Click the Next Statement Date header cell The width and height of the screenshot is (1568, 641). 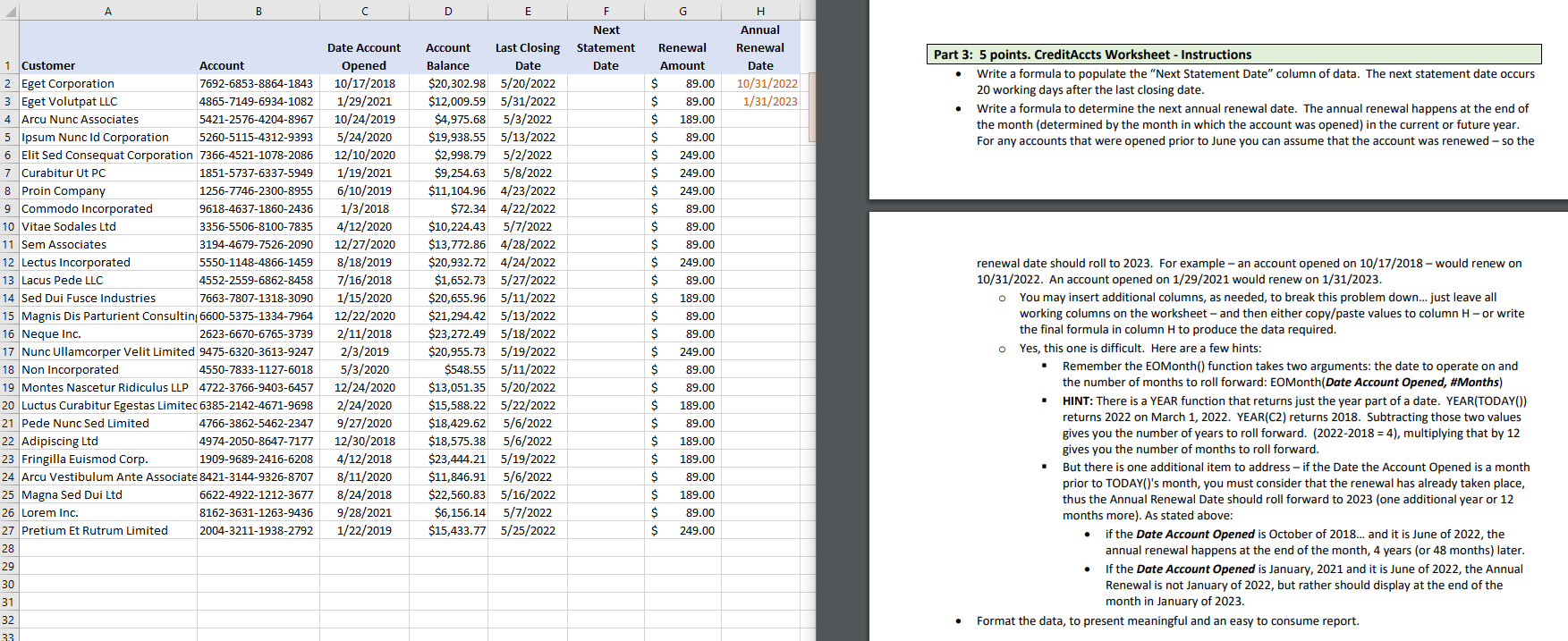pos(606,47)
